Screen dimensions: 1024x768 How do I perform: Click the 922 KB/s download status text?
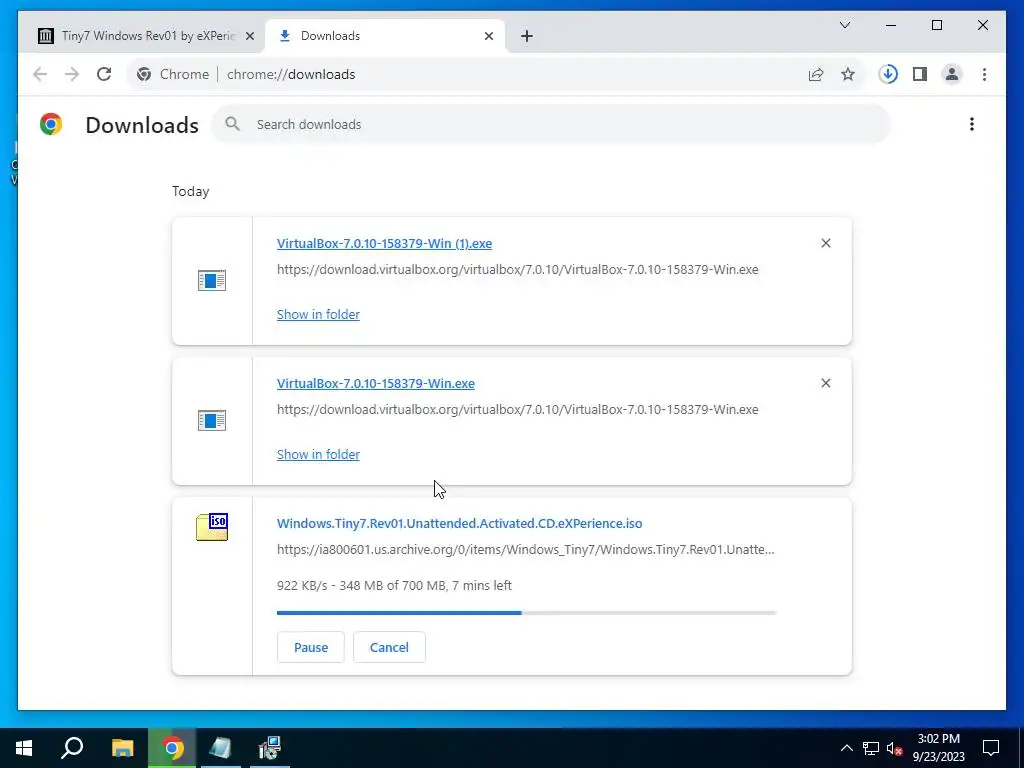tap(394, 585)
